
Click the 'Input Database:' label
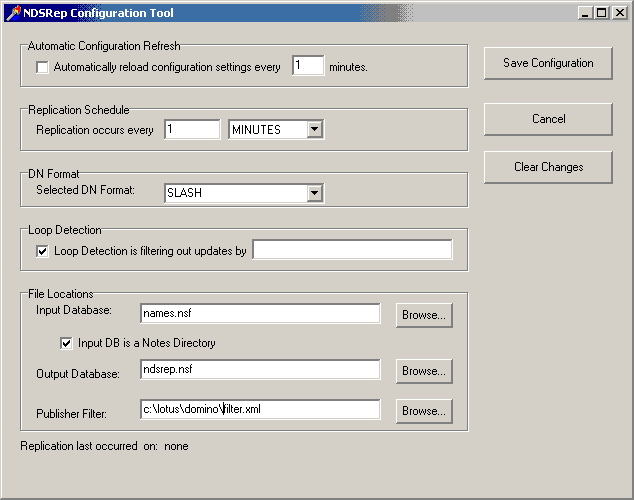coord(74,310)
